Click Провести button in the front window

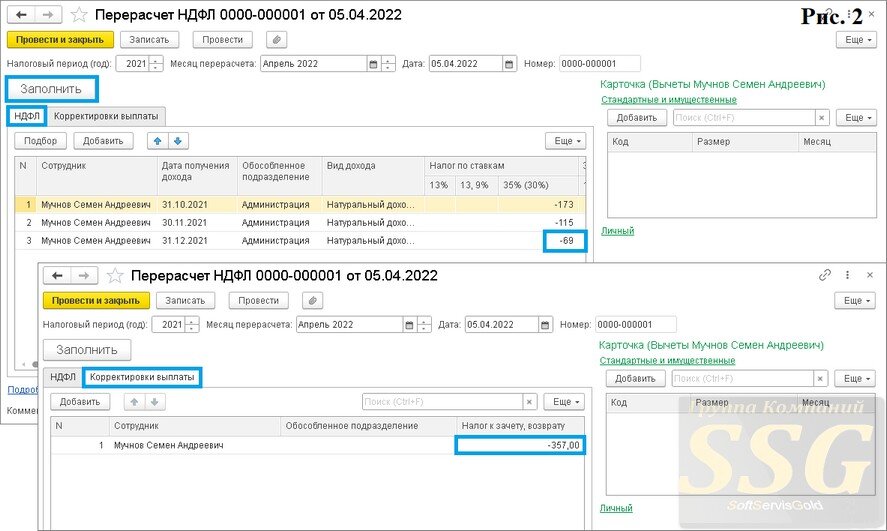259,300
